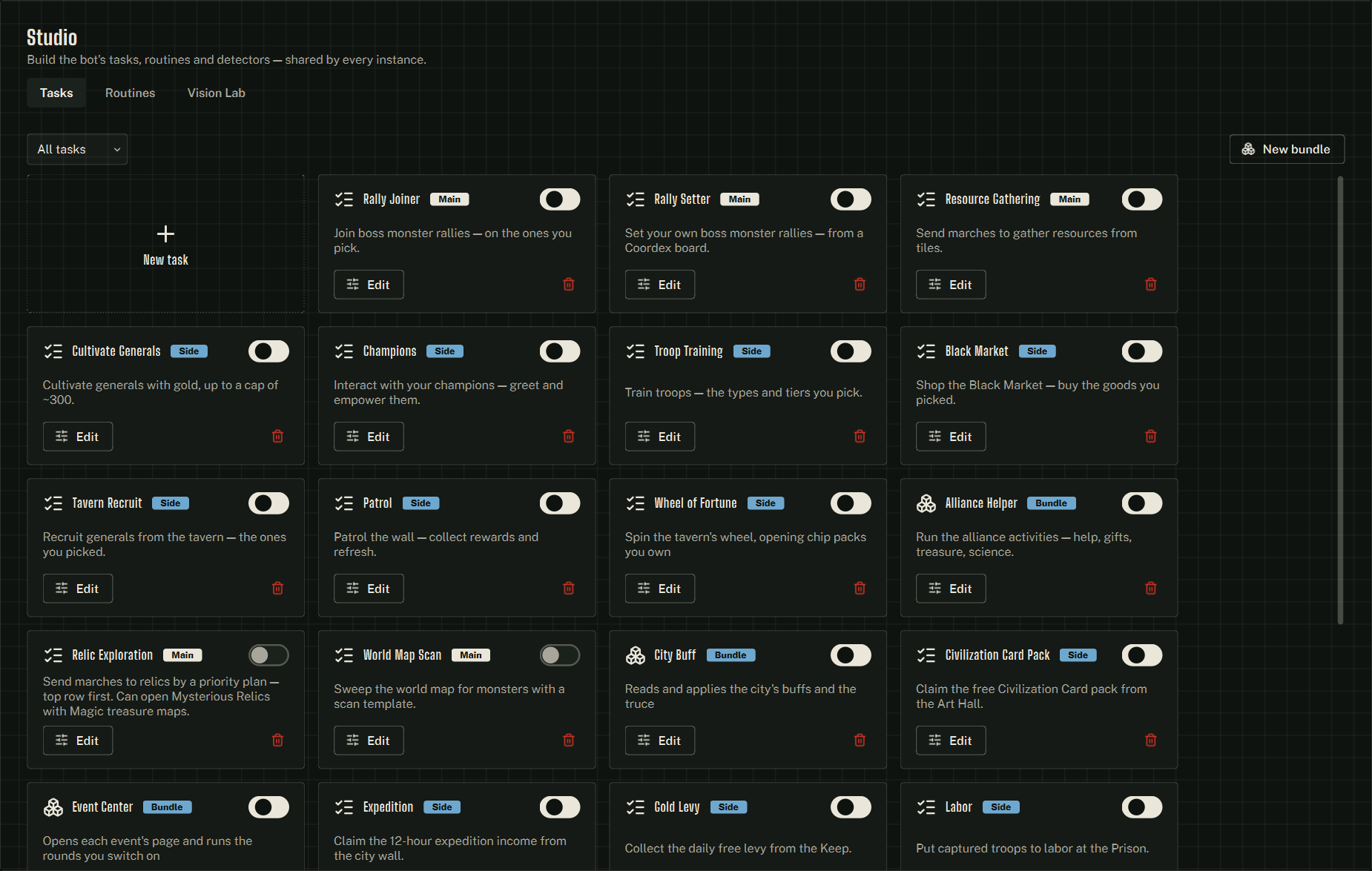This screenshot has height=871, width=1372.
Task: Click the Expedition checklist icon
Action: [x=344, y=807]
